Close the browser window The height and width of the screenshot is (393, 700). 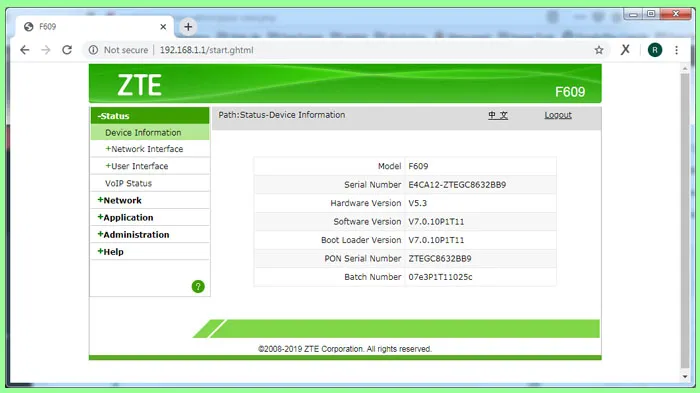point(676,14)
